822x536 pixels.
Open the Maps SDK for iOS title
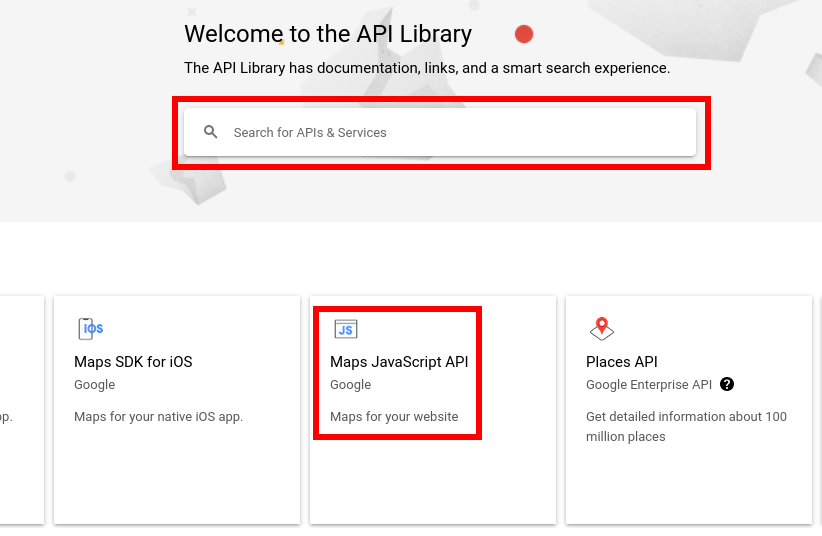(133, 362)
